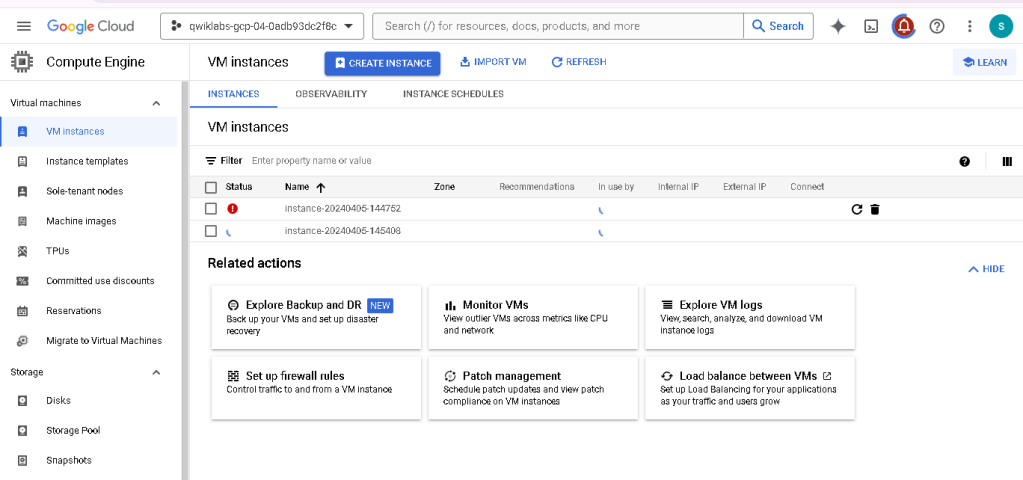This screenshot has height=480, width=1023.
Task: Click the sidebar vertical scrollbar
Action: click(185, 280)
